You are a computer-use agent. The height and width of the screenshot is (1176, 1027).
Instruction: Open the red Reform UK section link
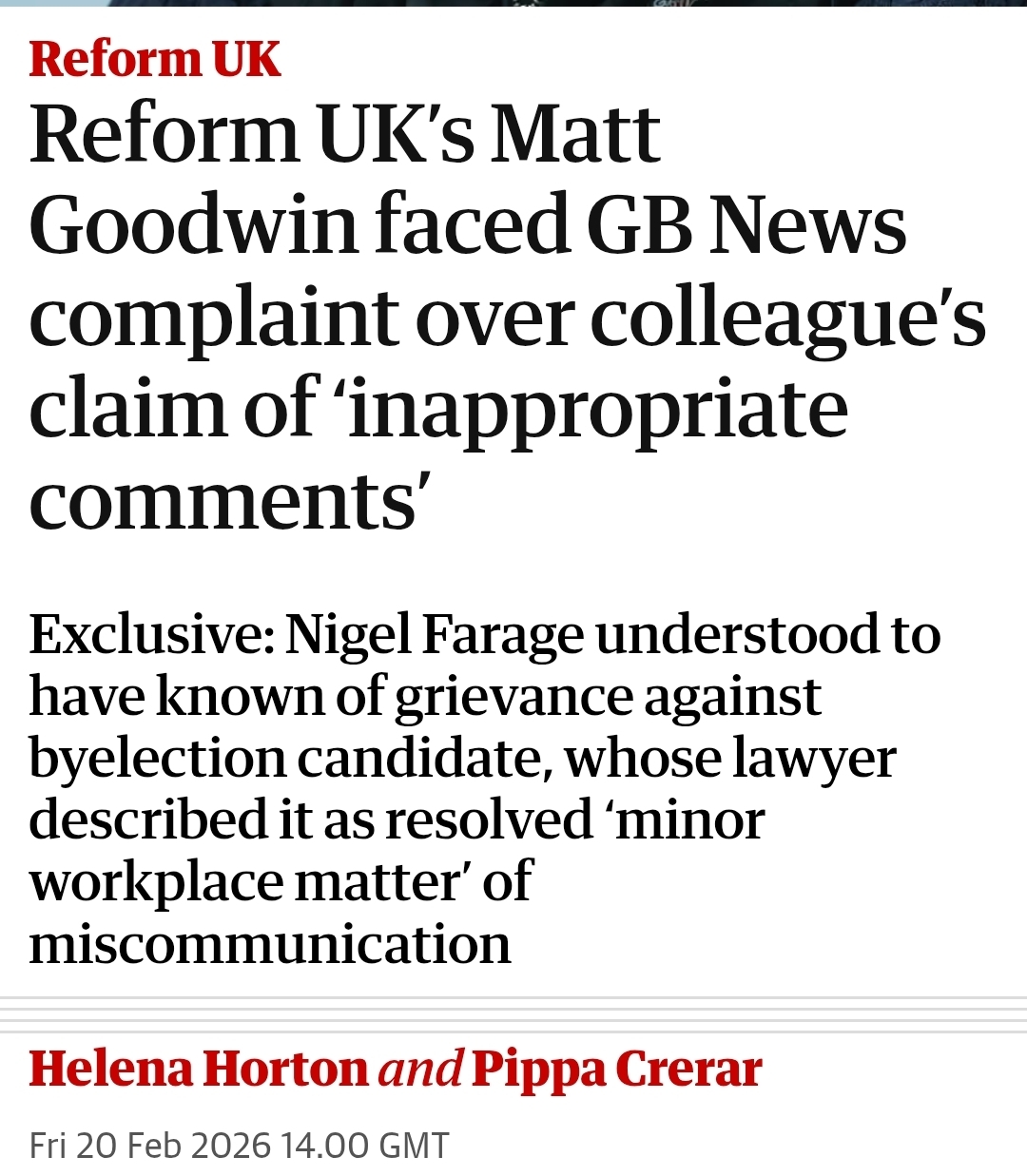click(155, 60)
